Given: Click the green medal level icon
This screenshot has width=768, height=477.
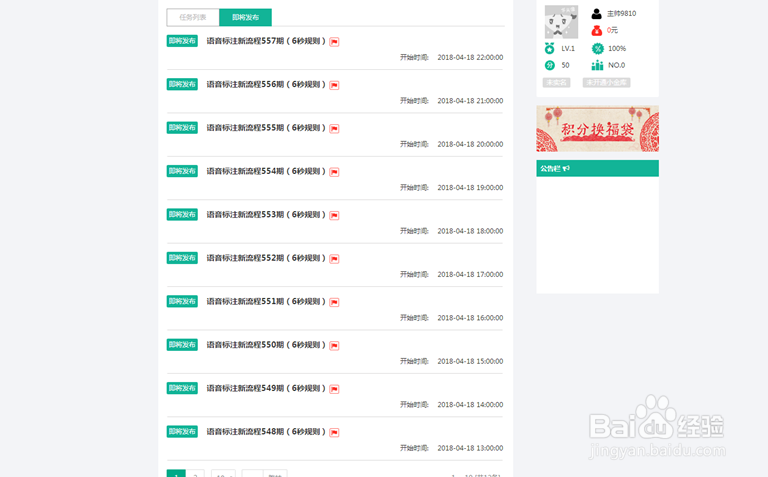Looking at the screenshot, I should (550, 48).
